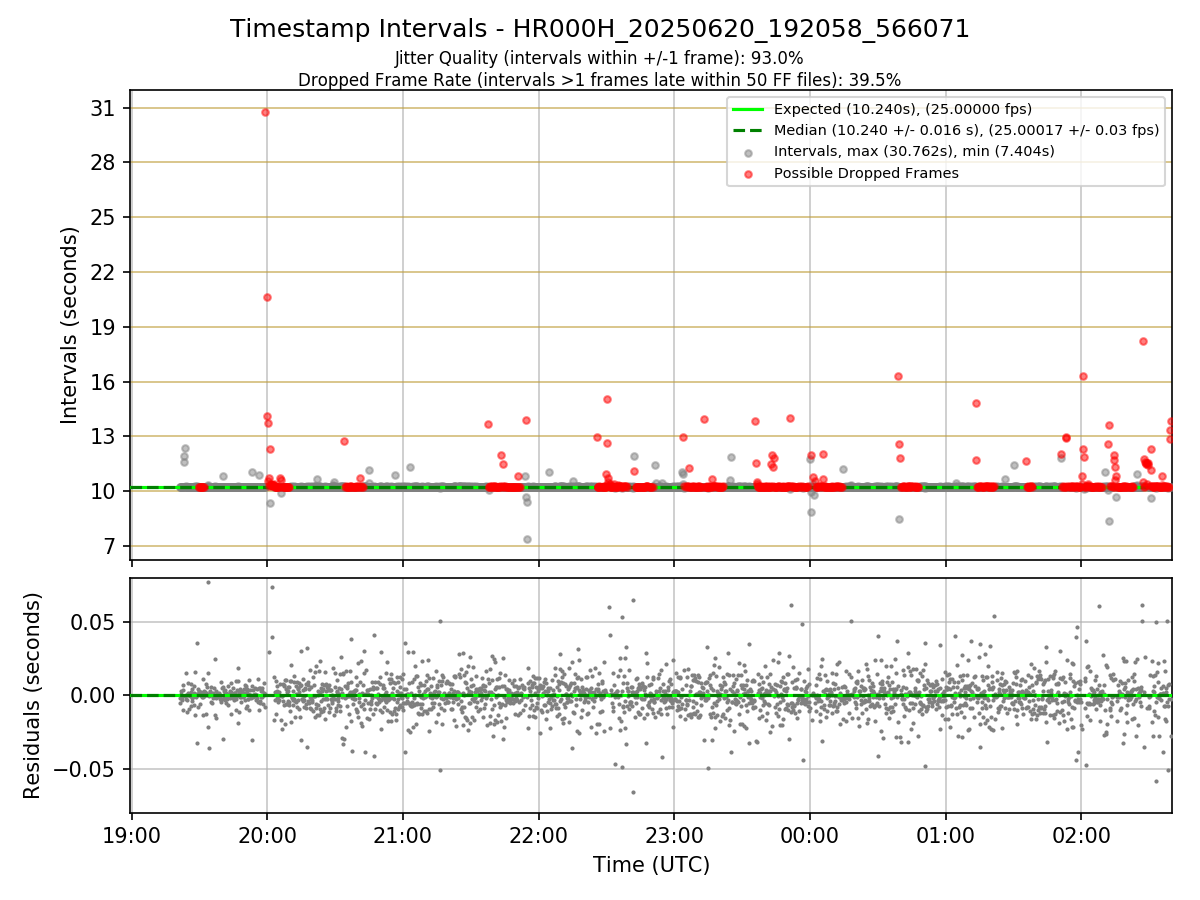The width and height of the screenshot is (1200, 900).
Task: Click the 25 tick label on y-axis
Action: [x=103, y=217]
